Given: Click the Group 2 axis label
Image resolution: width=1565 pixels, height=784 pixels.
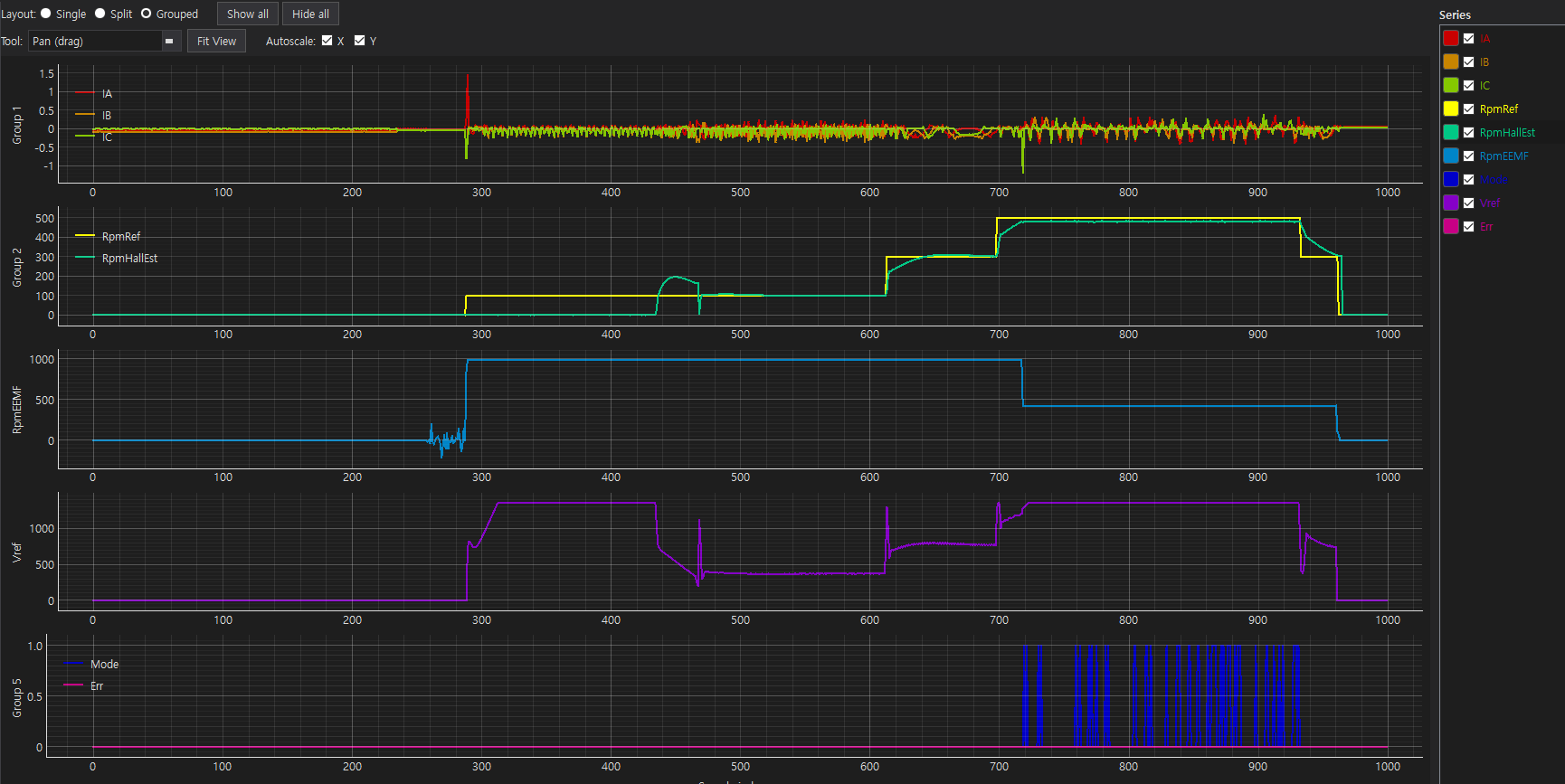Looking at the screenshot, I should pyautogui.click(x=16, y=268).
